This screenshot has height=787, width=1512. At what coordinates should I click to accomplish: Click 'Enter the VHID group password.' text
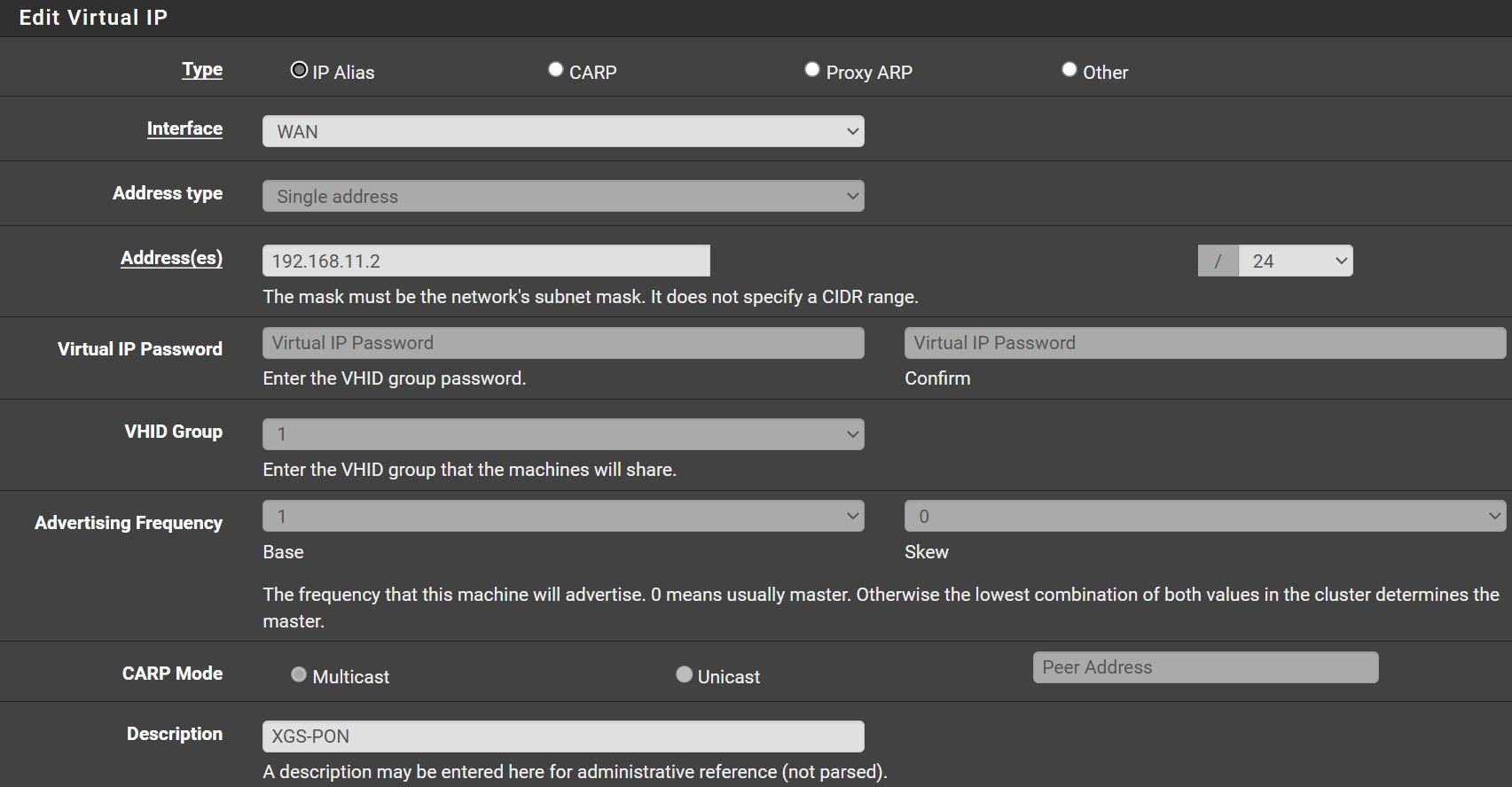coord(395,378)
